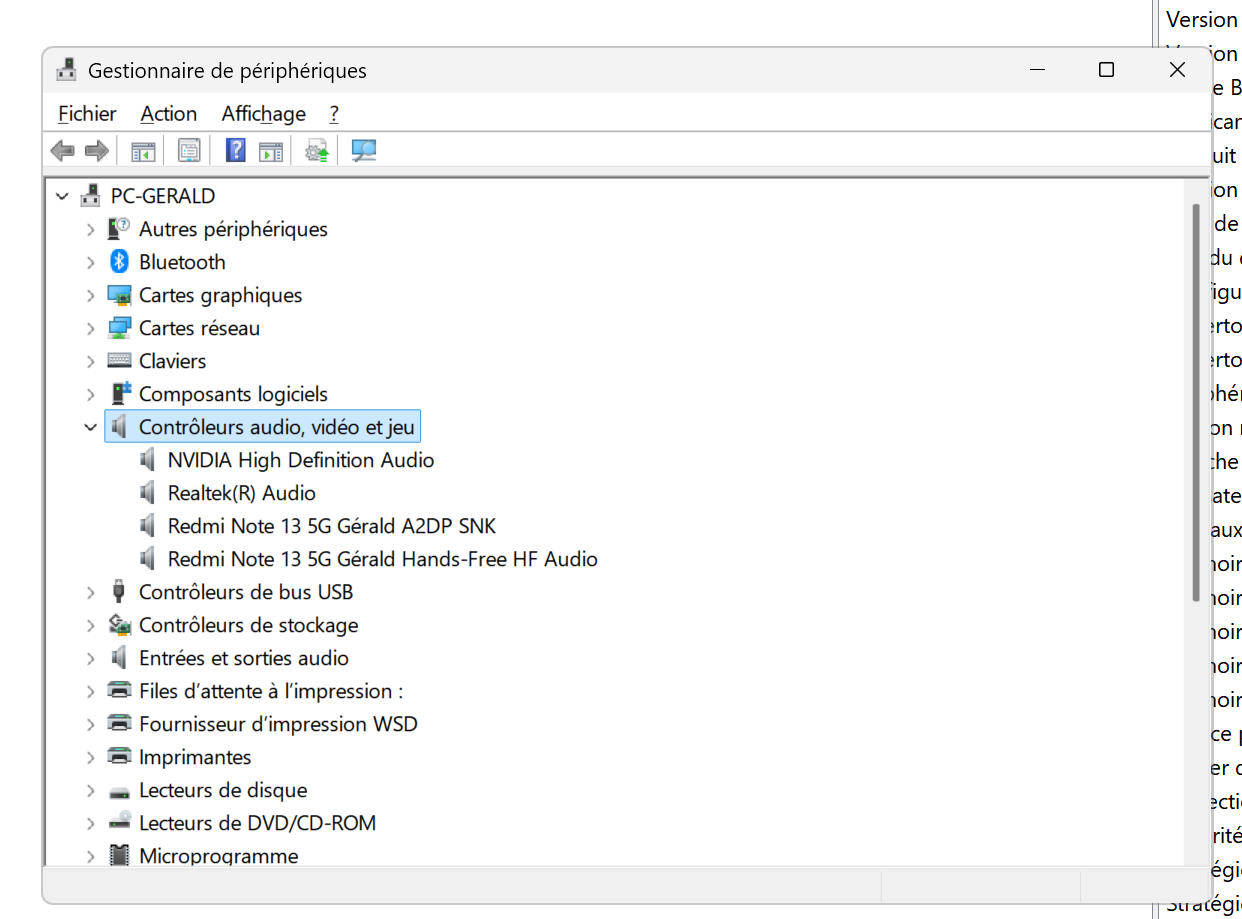Select Redmi Note 13 5G Gérald Hands-Free HF Audio
This screenshot has height=919, width=1242.
click(x=383, y=559)
